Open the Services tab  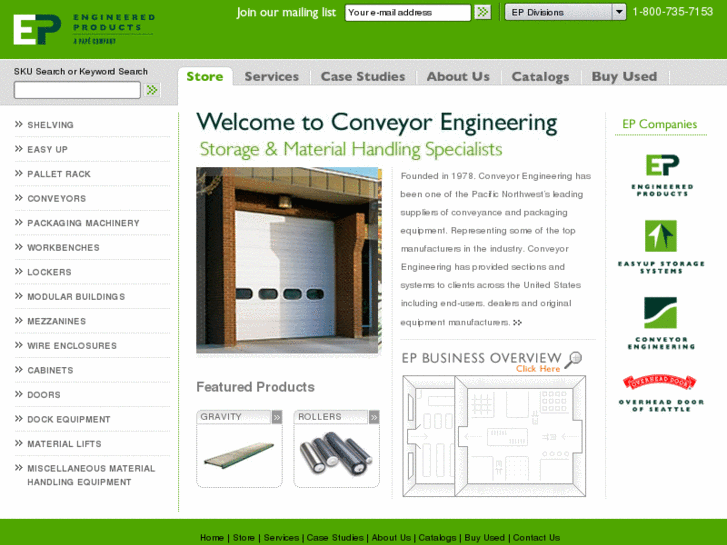(272, 77)
